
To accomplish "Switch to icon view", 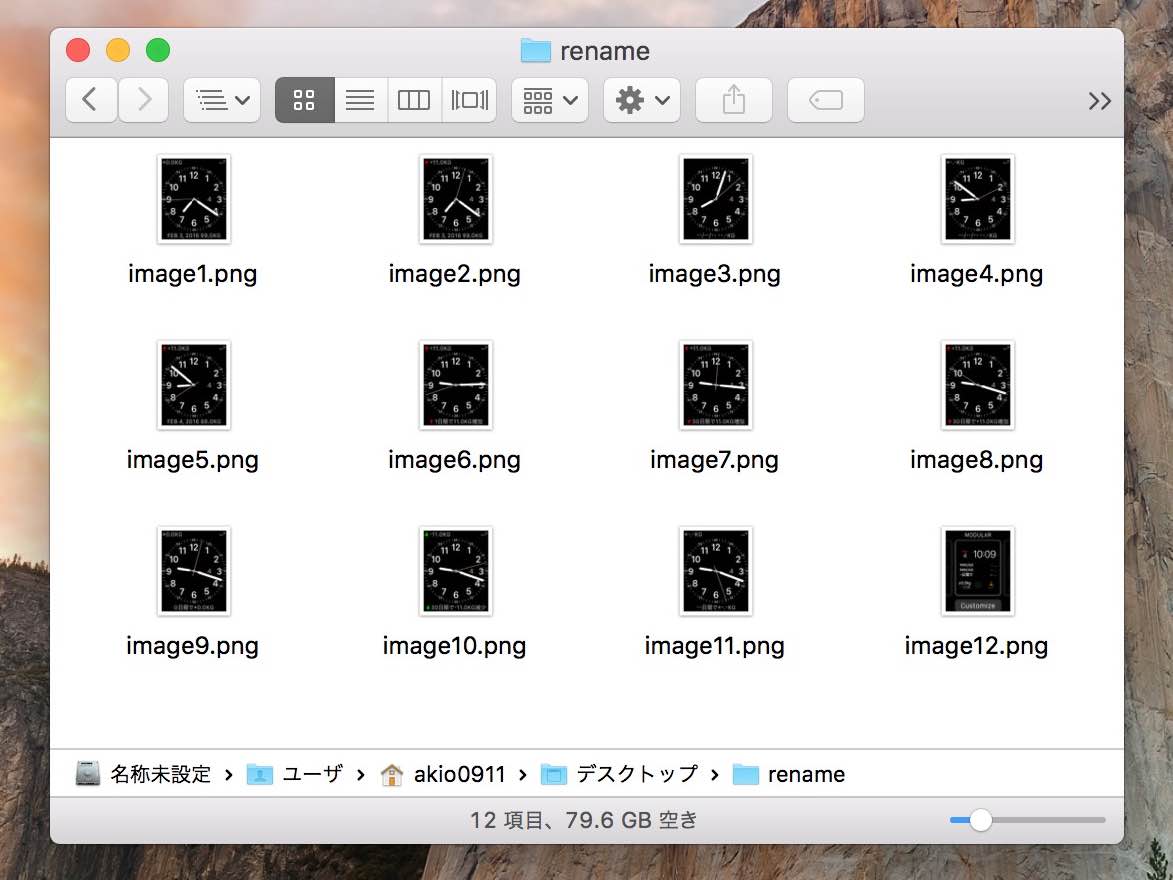I will [x=304, y=100].
